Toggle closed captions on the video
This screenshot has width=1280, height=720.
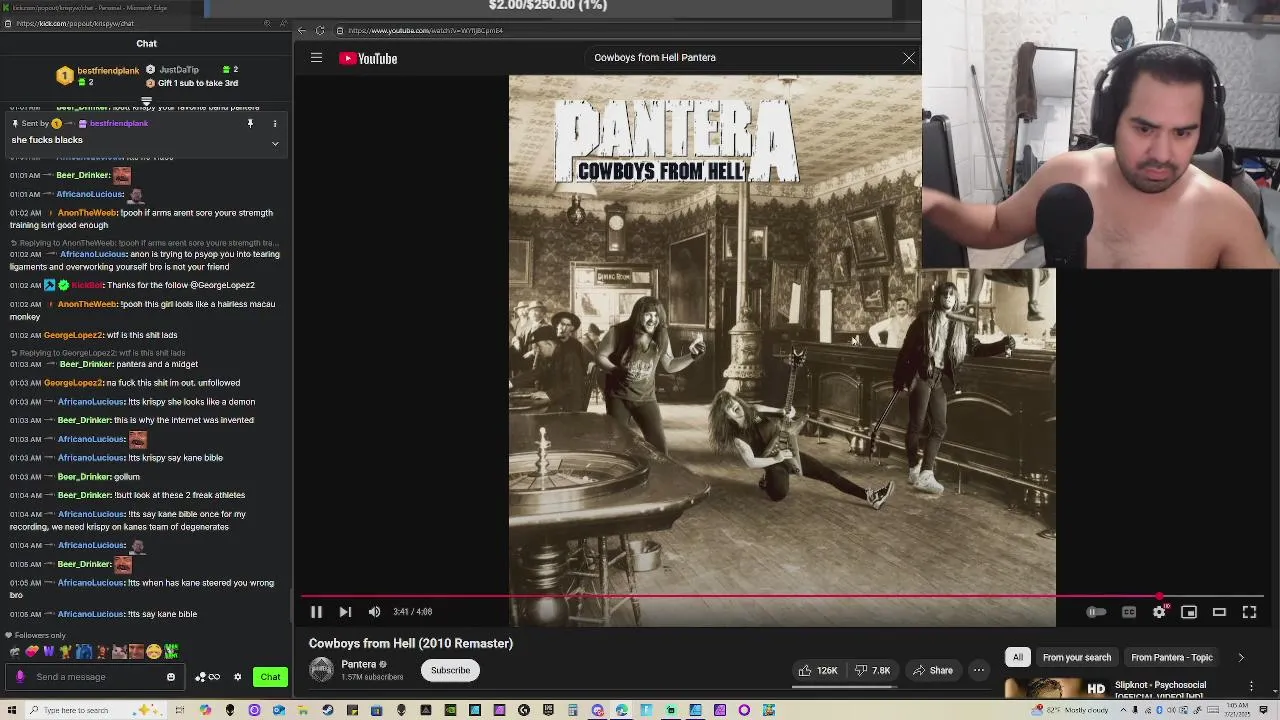(1129, 612)
